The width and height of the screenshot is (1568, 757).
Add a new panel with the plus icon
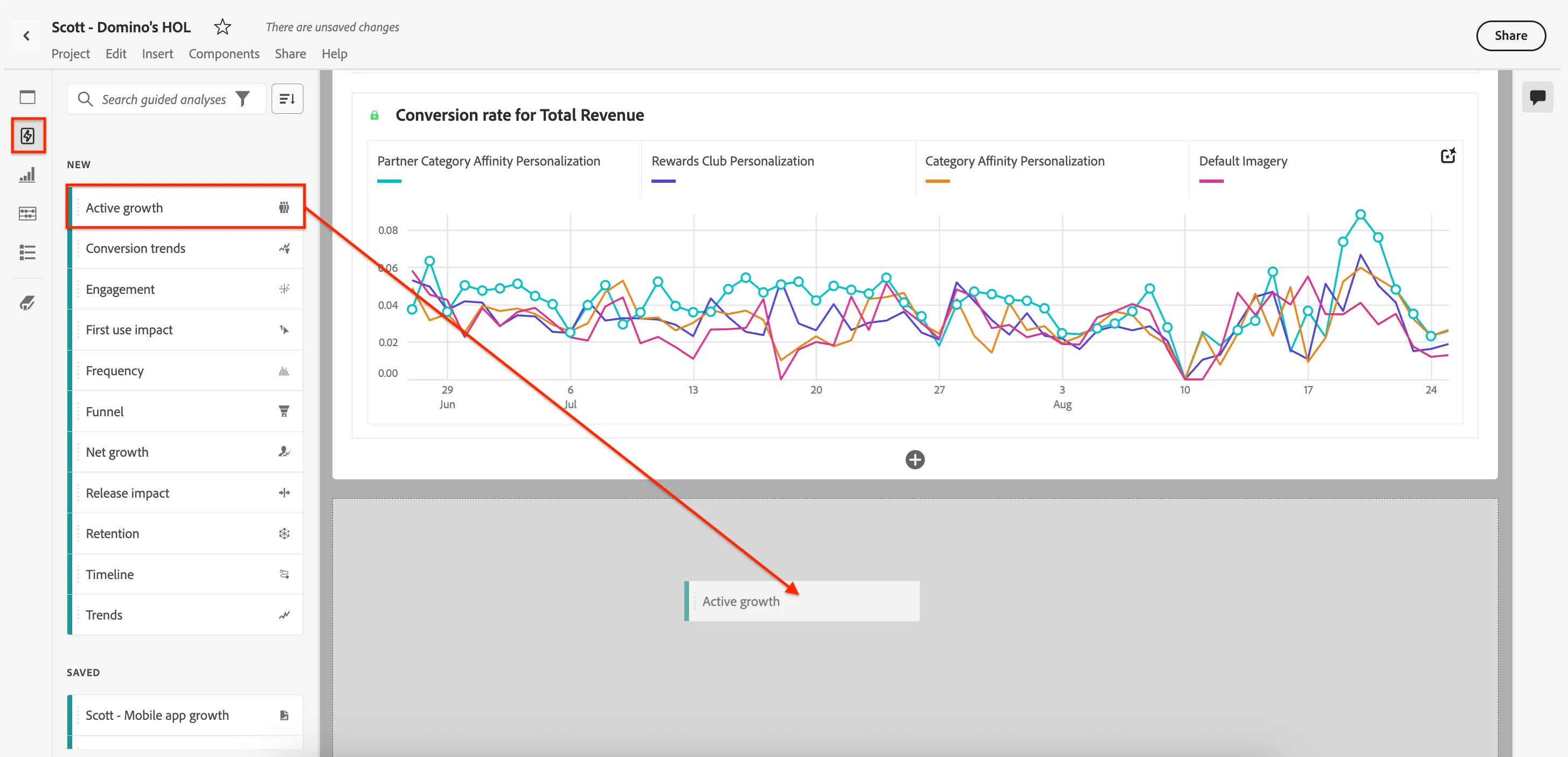point(915,460)
